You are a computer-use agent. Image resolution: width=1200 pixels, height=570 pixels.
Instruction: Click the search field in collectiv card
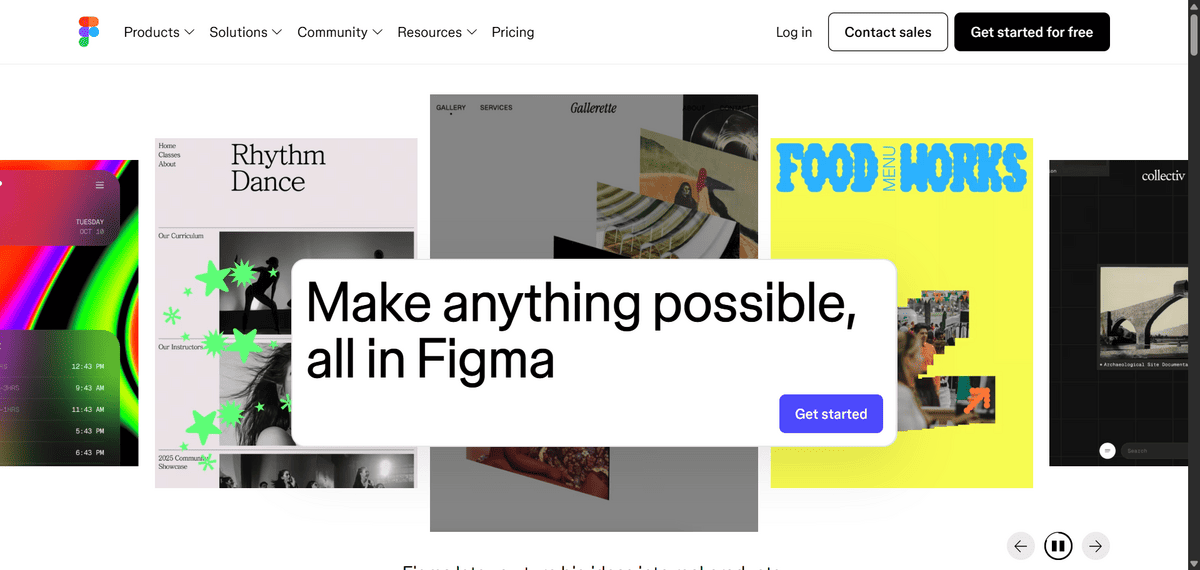coord(1154,451)
